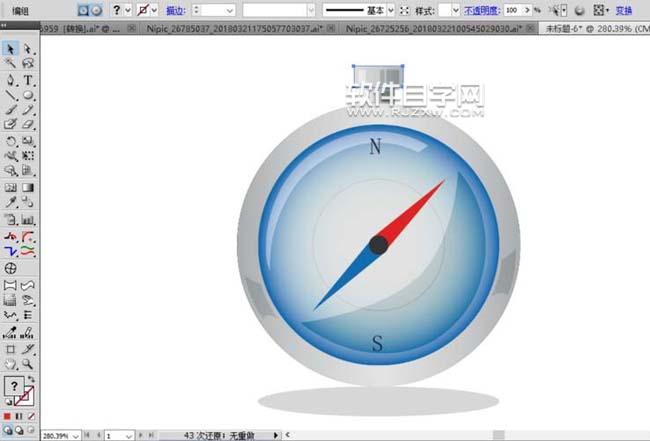Open fill color dropdown in control bar

[x=128, y=10]
